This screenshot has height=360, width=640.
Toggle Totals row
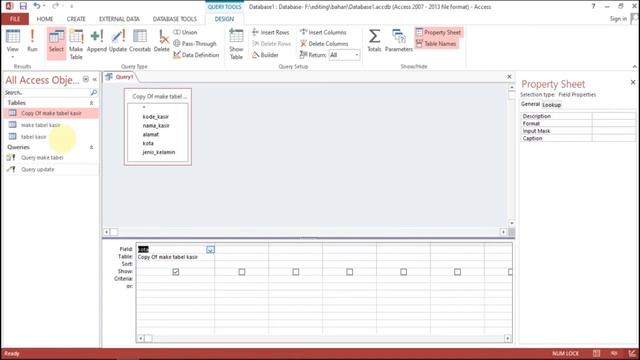tap(374, 40)
